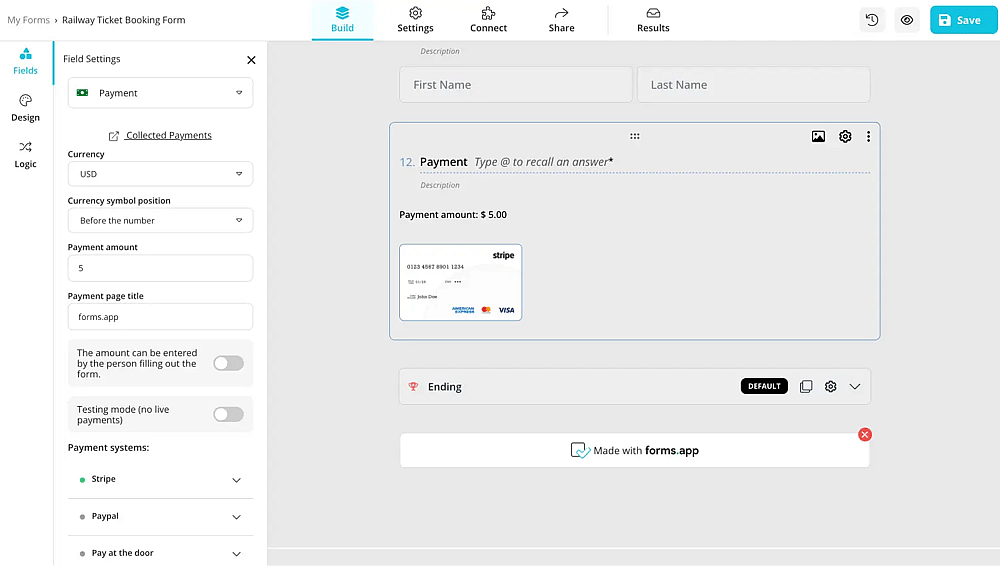
Task: Switch to the Build tab
Action: coord(342,20)
